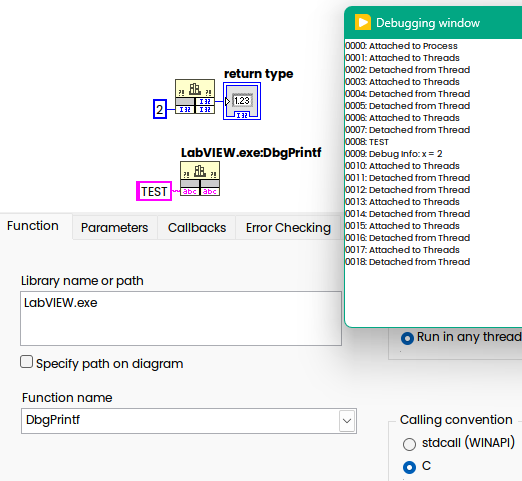Viewport: 522px width, 481px height.
Task: Click the Library name or path label
Action: tap(82, 281)
